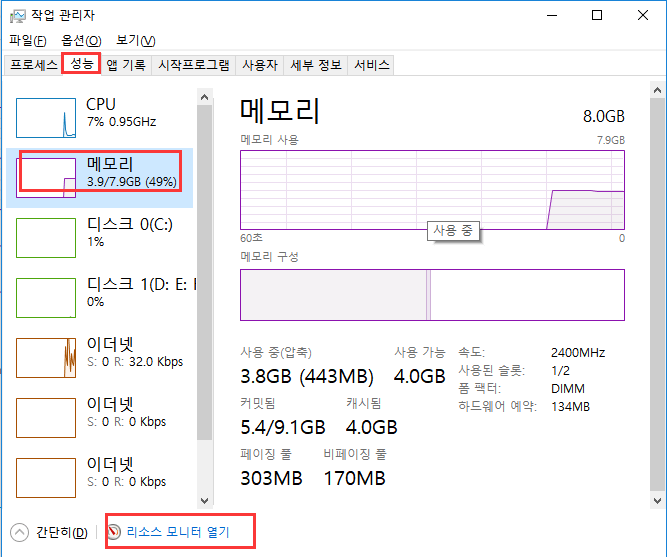Click the sidebar scroll up arrow

[205, 97]
